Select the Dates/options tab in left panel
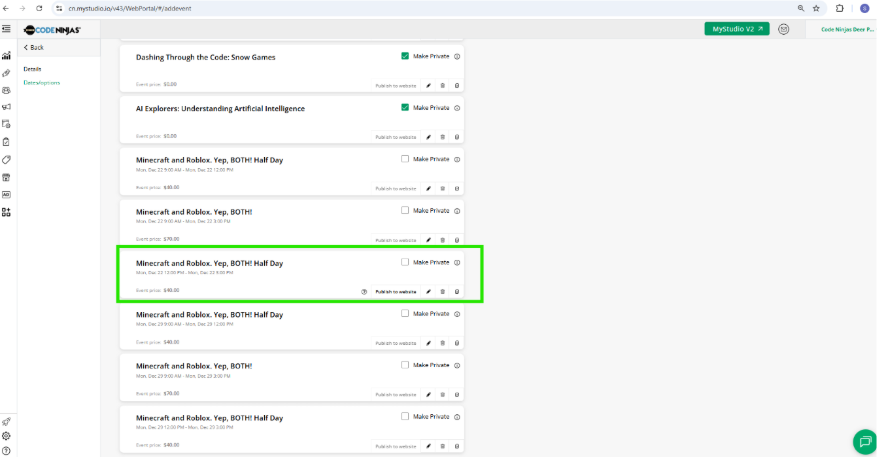This screenshot has height=457, width=877. pyautogui.click(x=42, y=82)
